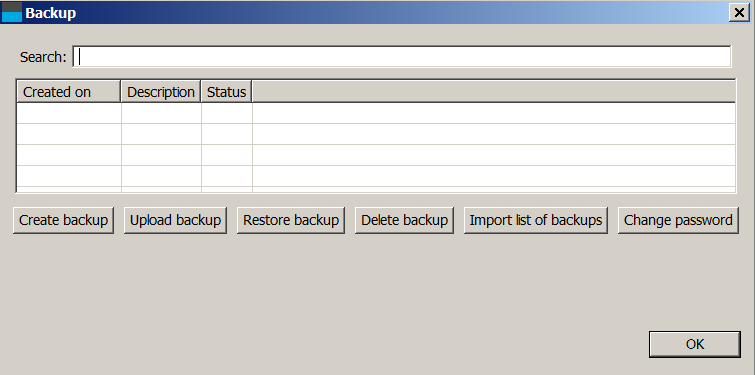Select first row Description cell
Viewport: 755px width, 375px height.
[161, 113]
